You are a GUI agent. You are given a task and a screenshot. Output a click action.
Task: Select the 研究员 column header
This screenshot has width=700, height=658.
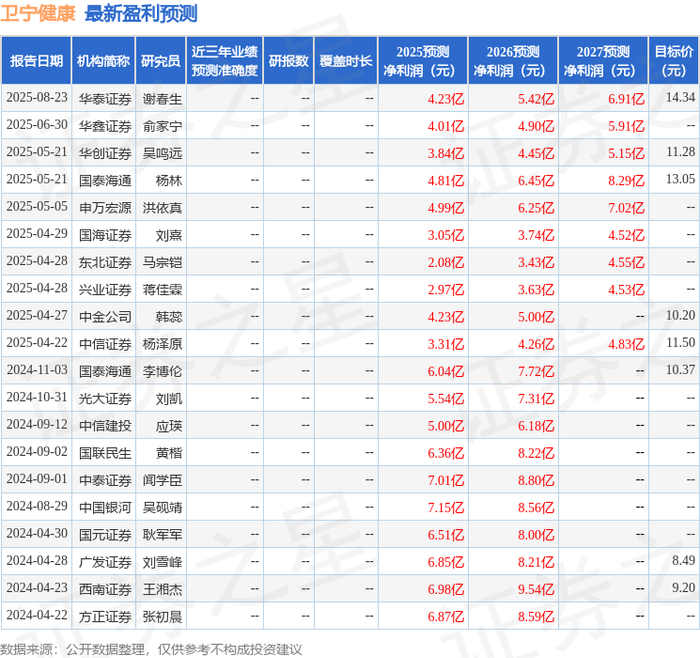click(x=161, y=61)
